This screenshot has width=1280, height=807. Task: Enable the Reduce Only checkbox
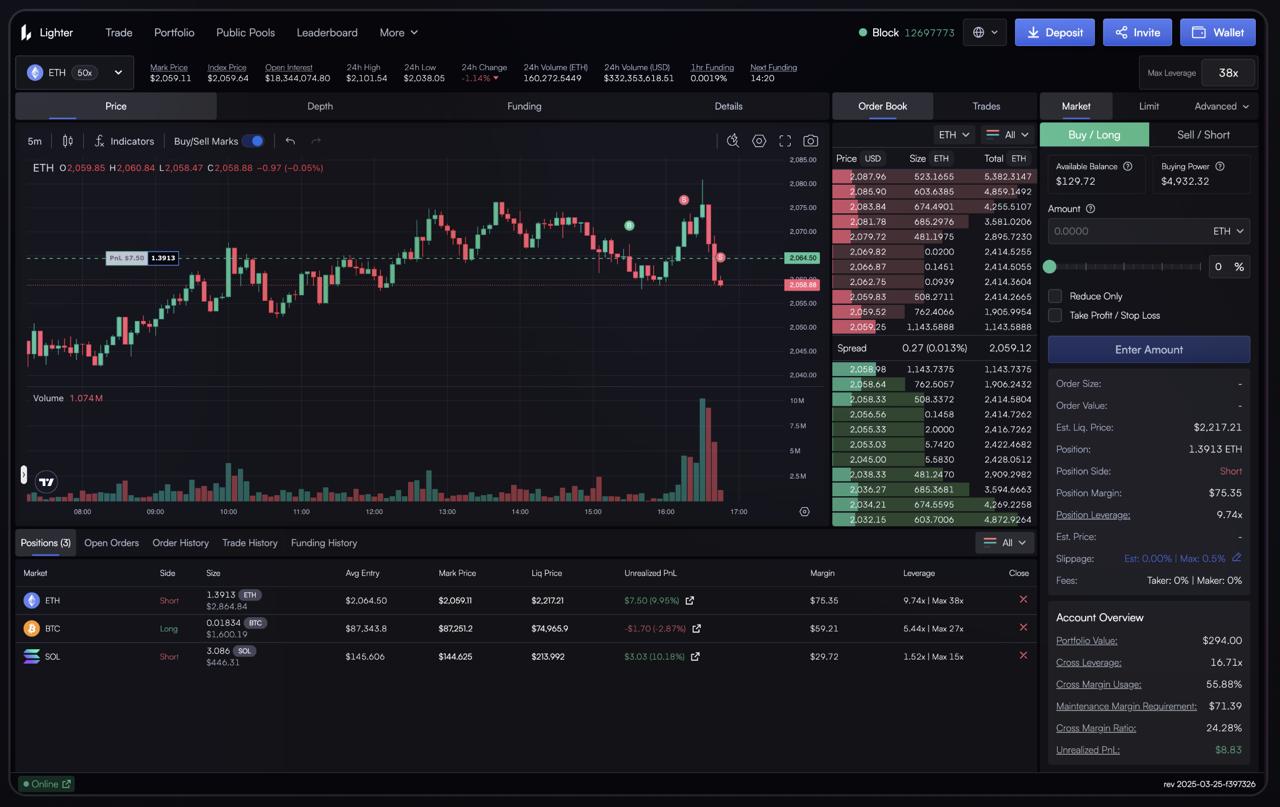1054,296
